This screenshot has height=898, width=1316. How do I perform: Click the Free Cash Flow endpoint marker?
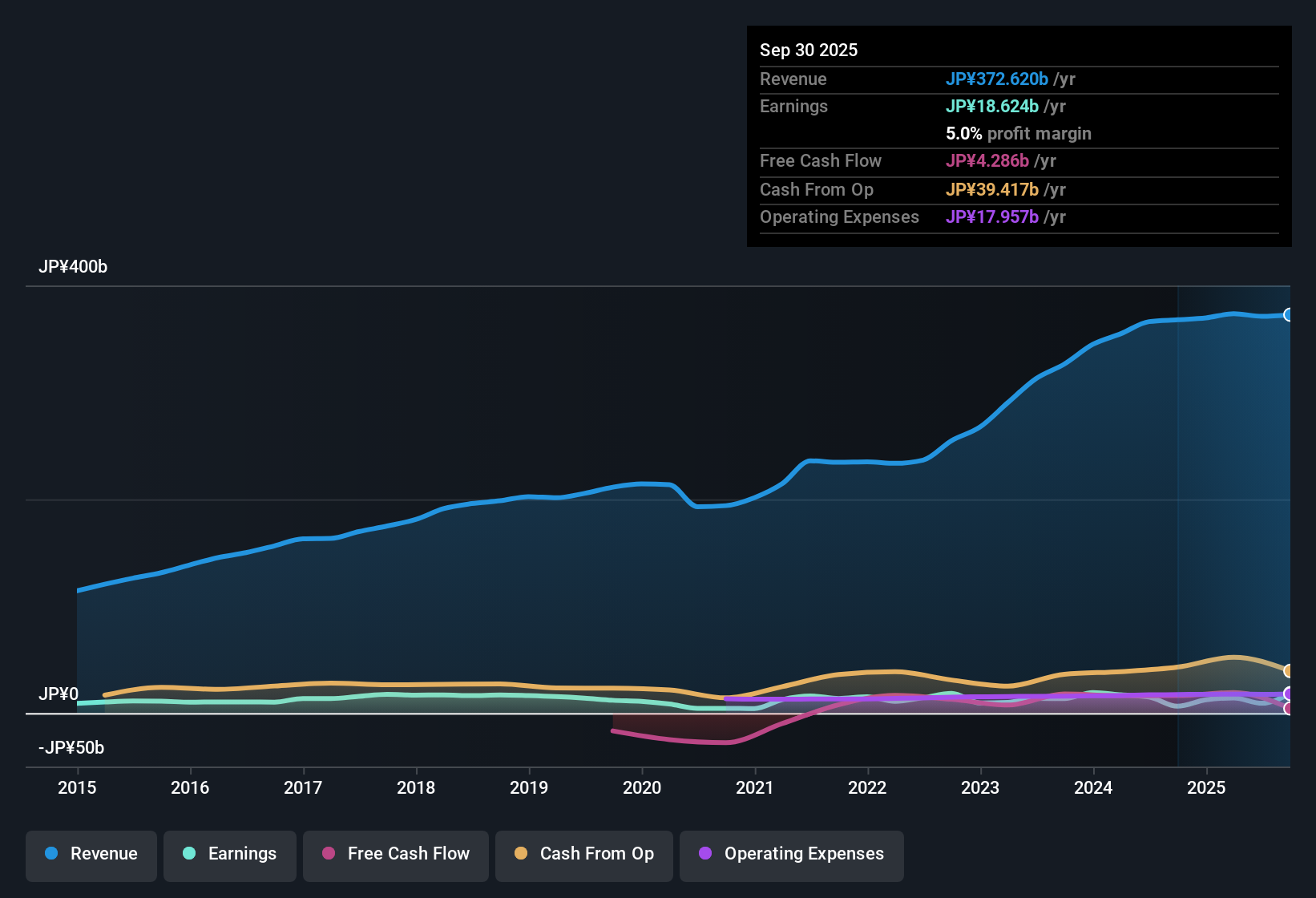pyautogui.click(x=1288, y=710)
